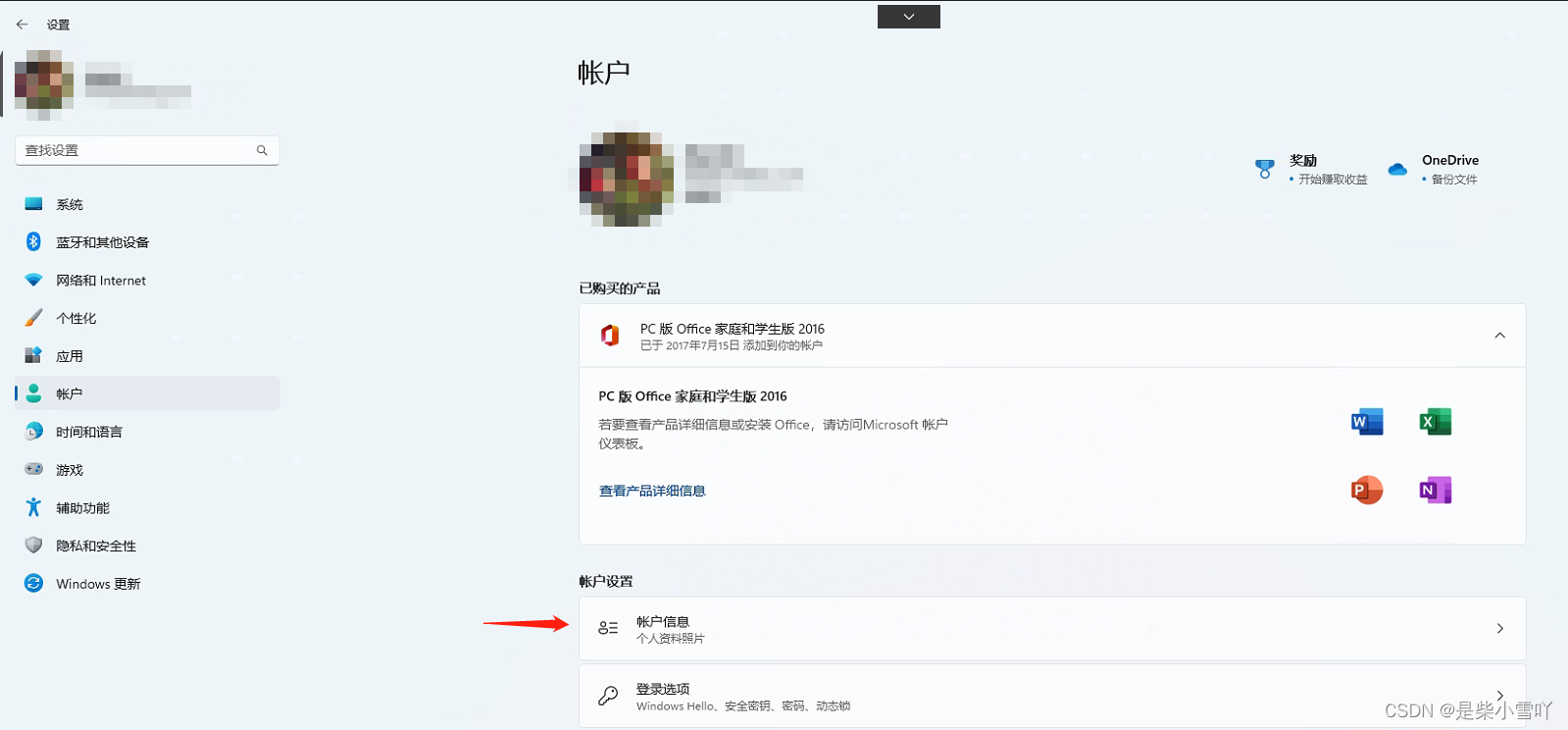Click the Excel app icon
The height and width of the screenshot is (730, 1568).
(x=1435, y=422)
